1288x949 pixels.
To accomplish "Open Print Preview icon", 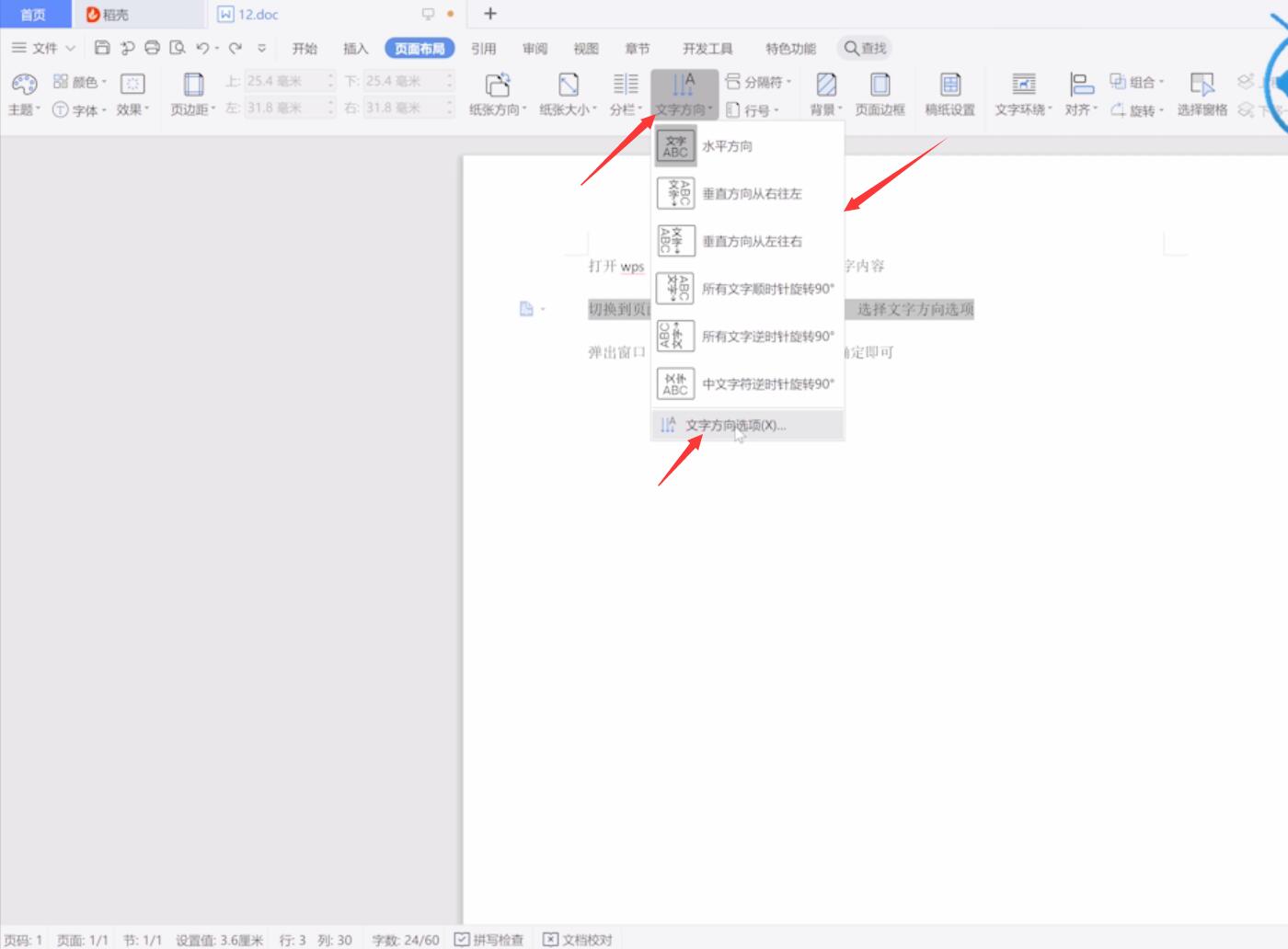I will [178, 48].
